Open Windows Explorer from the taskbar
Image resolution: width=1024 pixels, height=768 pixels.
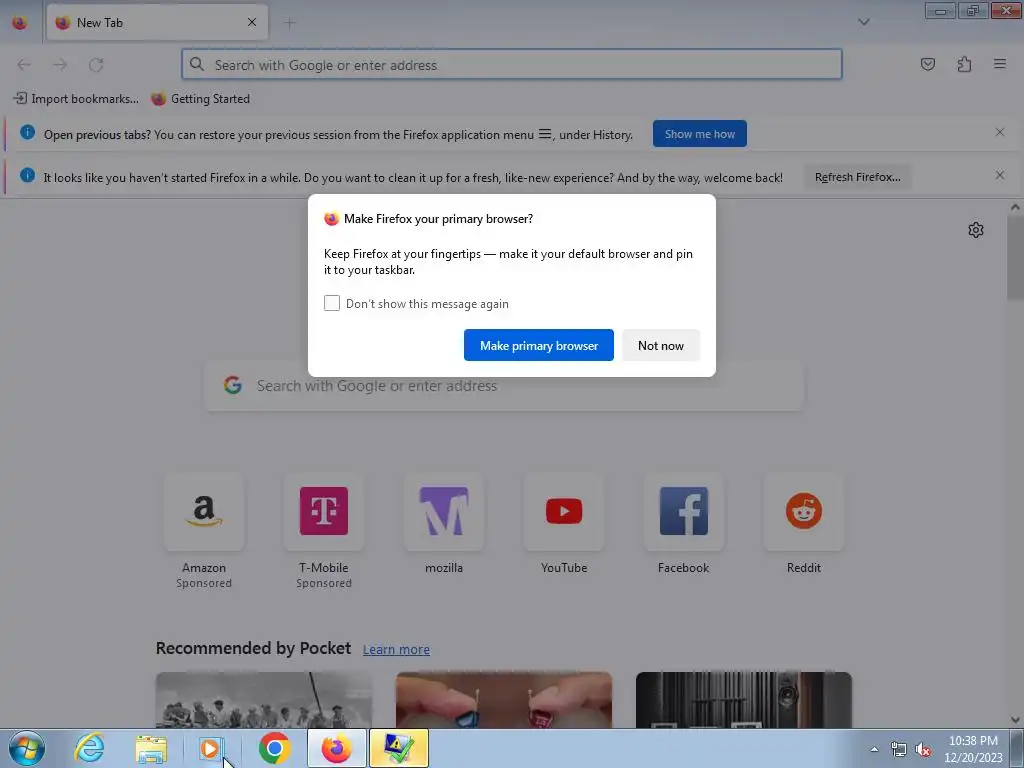(151, 748)
